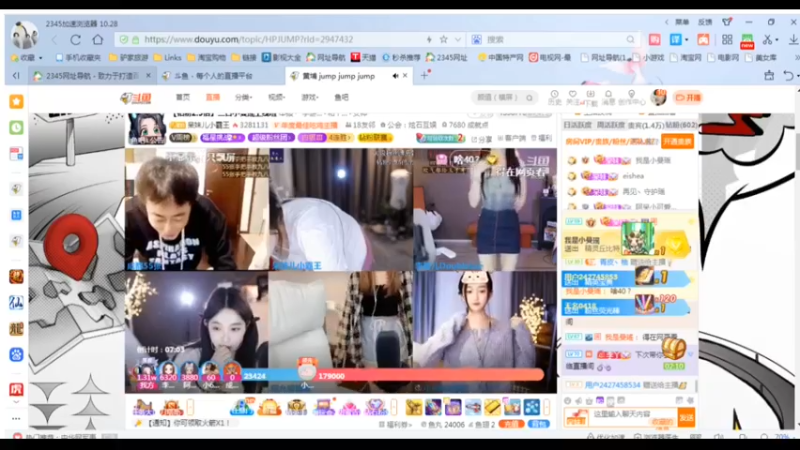
Task: Open the green clock history sidebar icon
Action: tap(16, 128)
